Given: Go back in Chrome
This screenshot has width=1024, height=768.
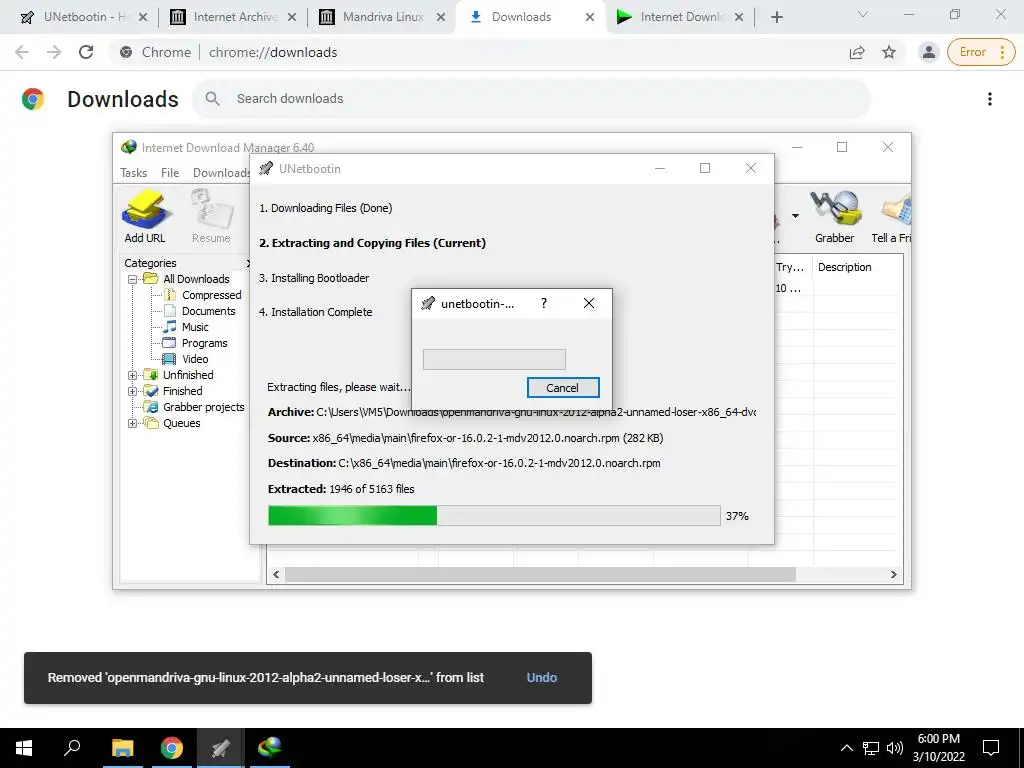Looking at the screenshot, I should tap(22, 52).
